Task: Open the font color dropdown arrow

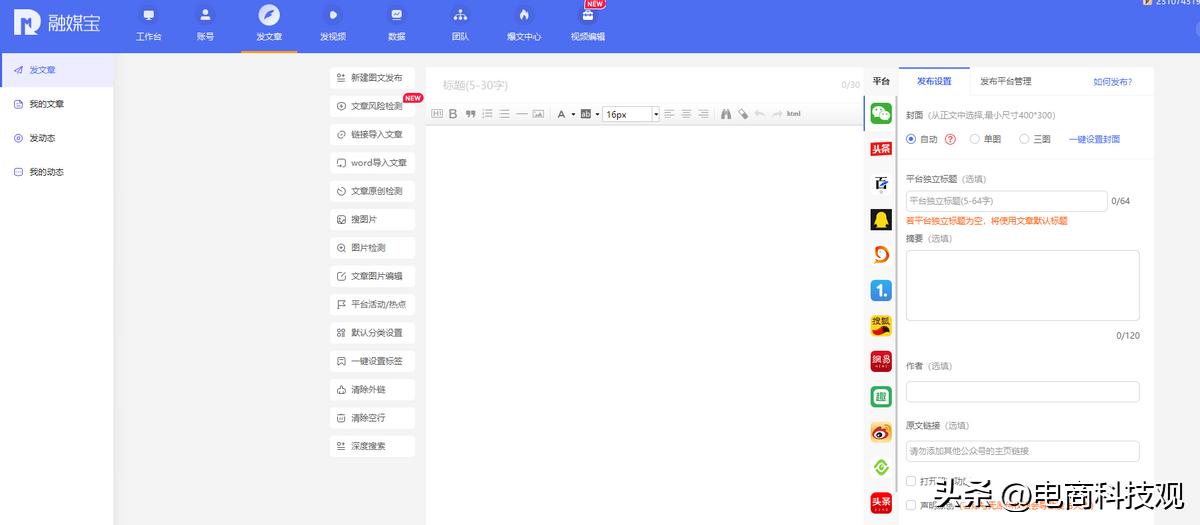Action: coord(573,114)
